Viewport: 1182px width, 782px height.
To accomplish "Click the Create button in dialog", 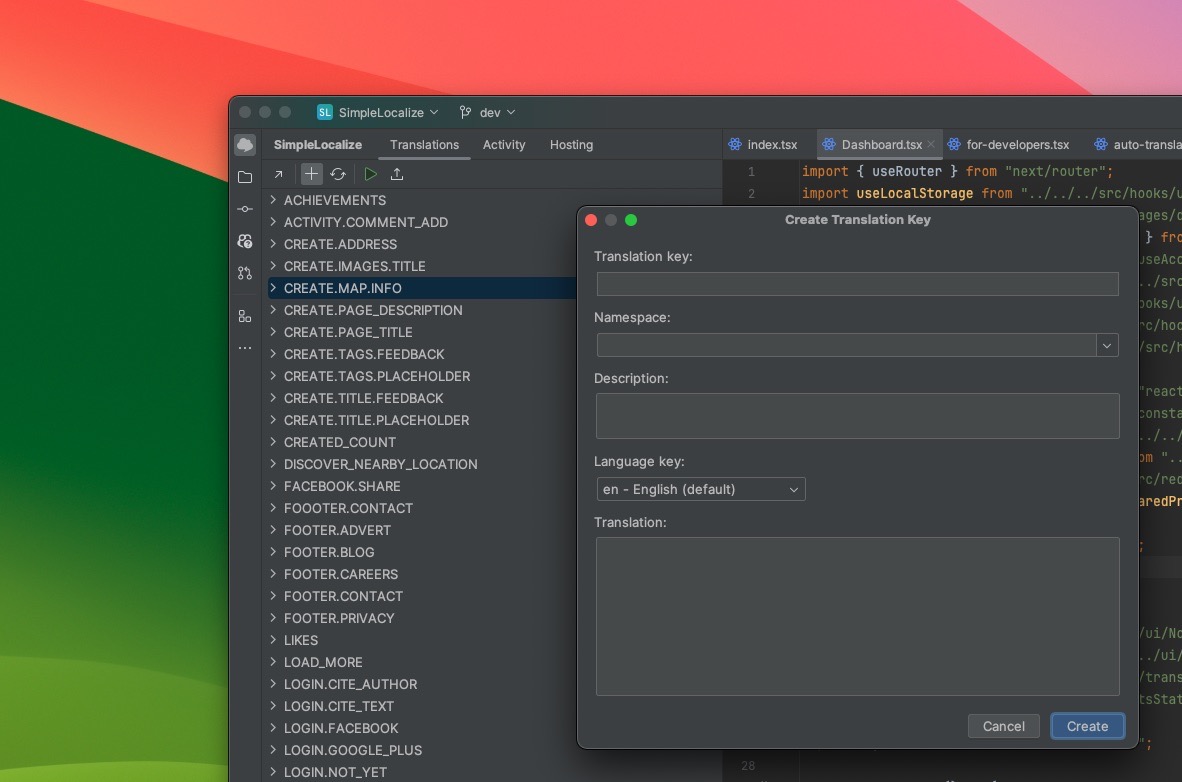I will 1087,726.
